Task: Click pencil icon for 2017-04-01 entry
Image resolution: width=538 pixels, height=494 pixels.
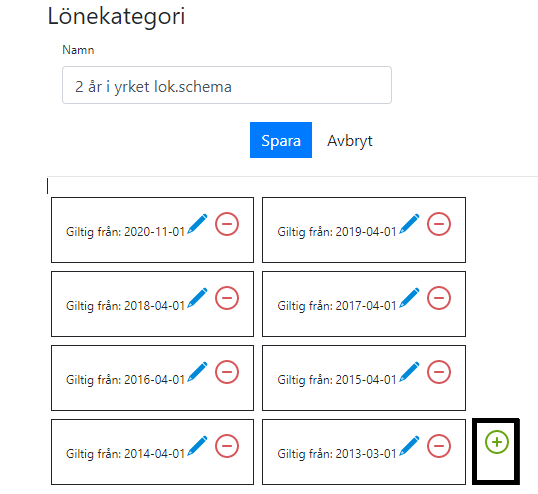Action: [409, 297]
